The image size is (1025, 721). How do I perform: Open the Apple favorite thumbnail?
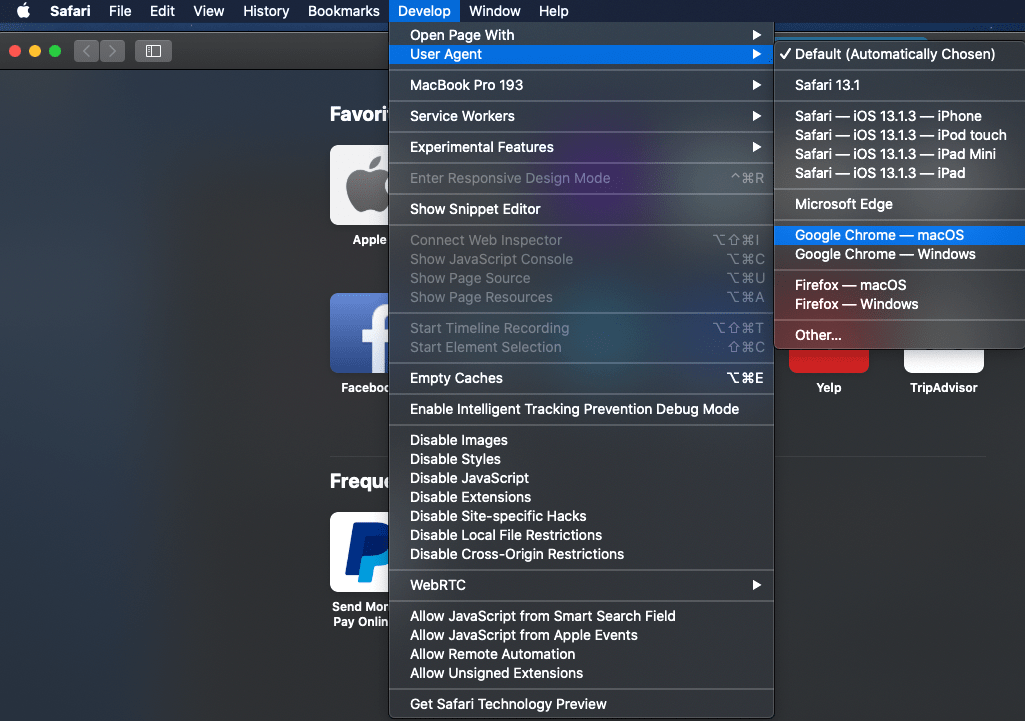[360, 185]
